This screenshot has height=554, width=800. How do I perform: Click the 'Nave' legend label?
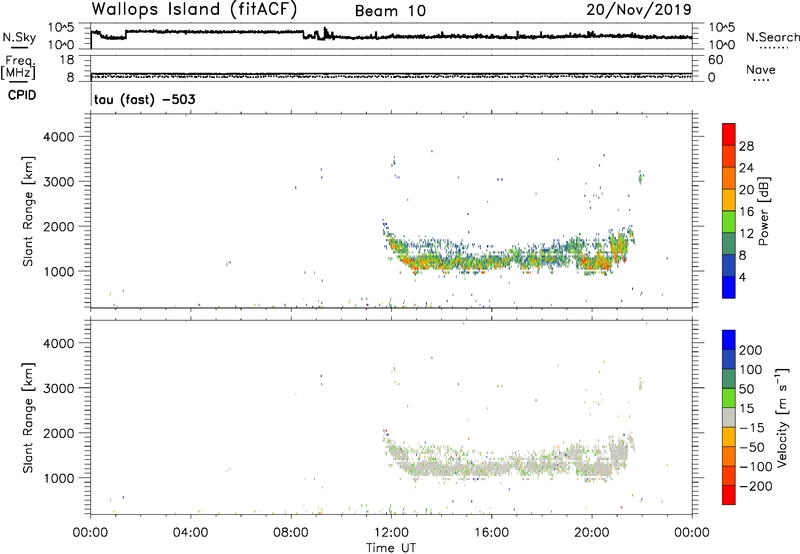coord(761,69)
